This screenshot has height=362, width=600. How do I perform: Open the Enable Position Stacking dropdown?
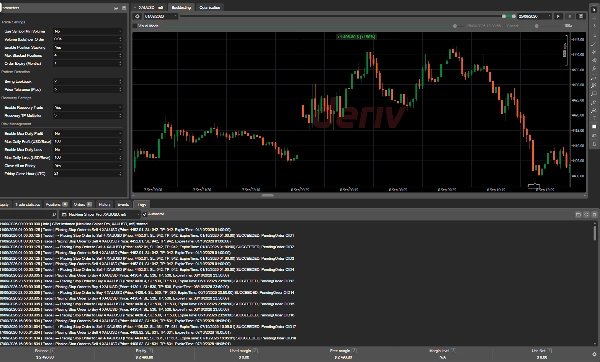point(88,47)
